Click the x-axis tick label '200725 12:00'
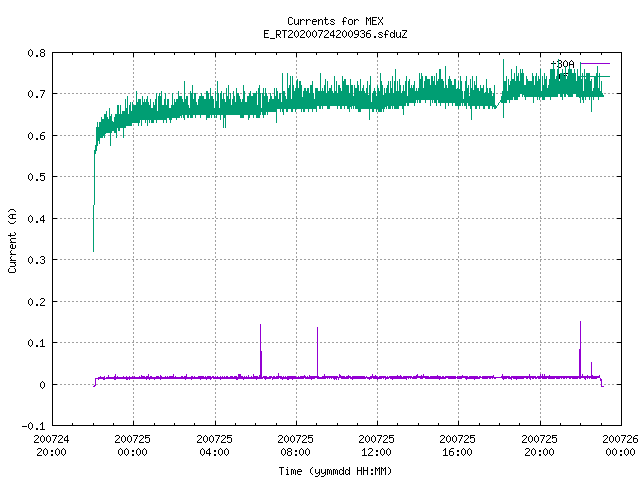This screenshot has width=640, height=480. [376, 446]
